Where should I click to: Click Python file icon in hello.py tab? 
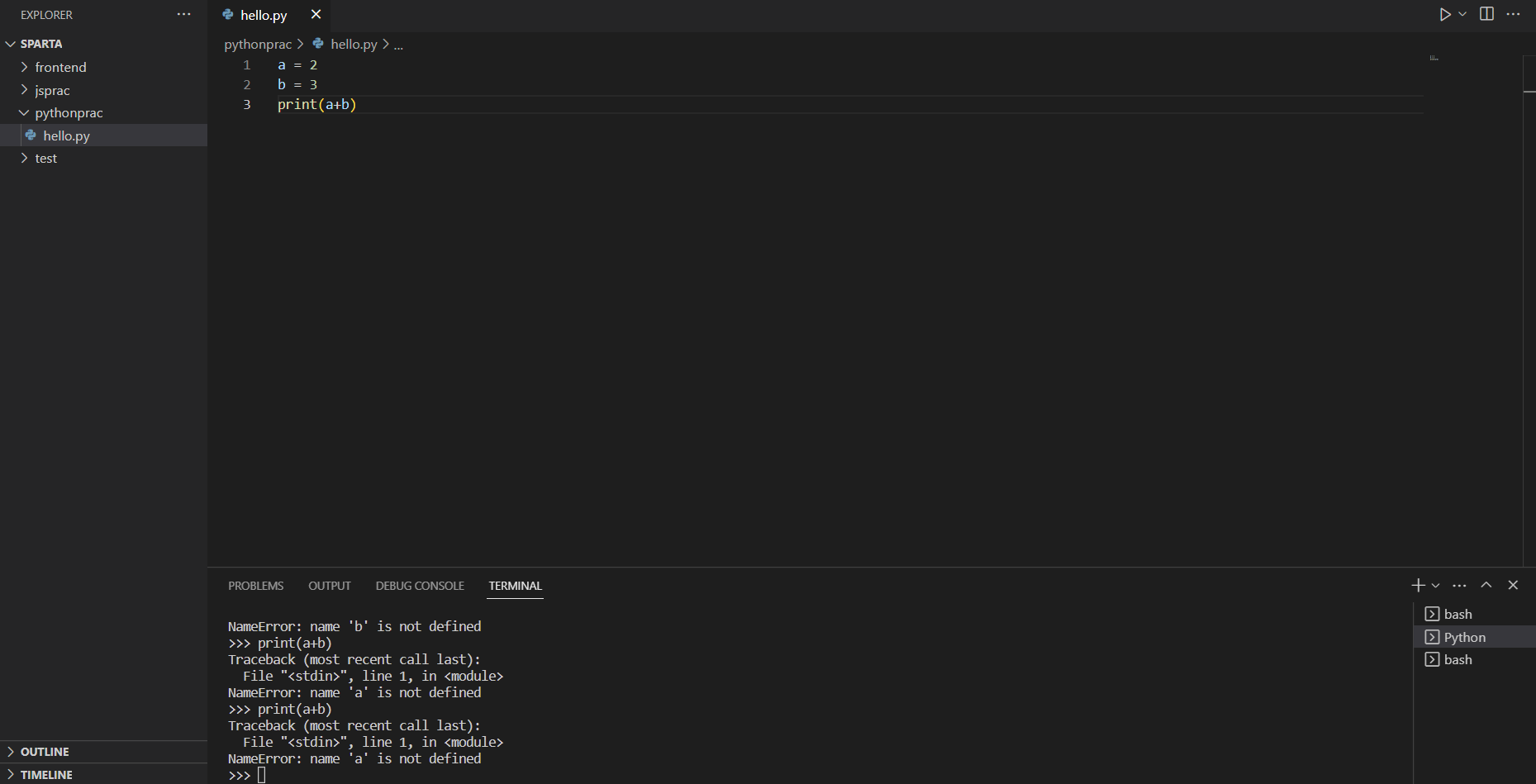click(x=228, y=15)
